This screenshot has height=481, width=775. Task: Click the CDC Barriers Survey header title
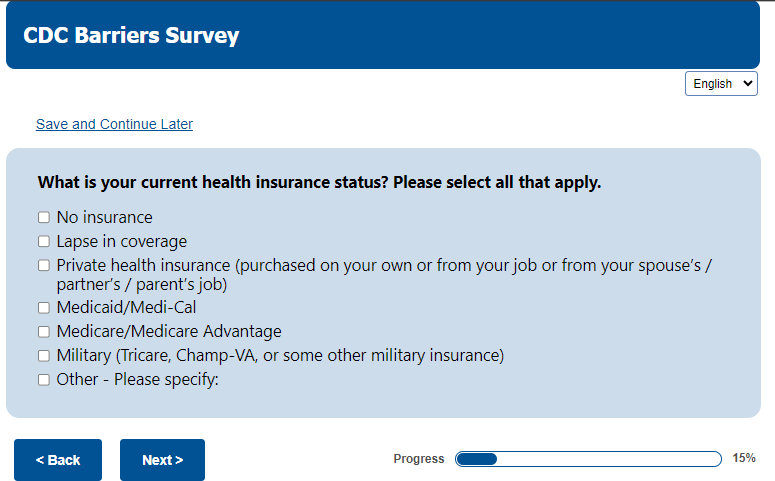131,37
